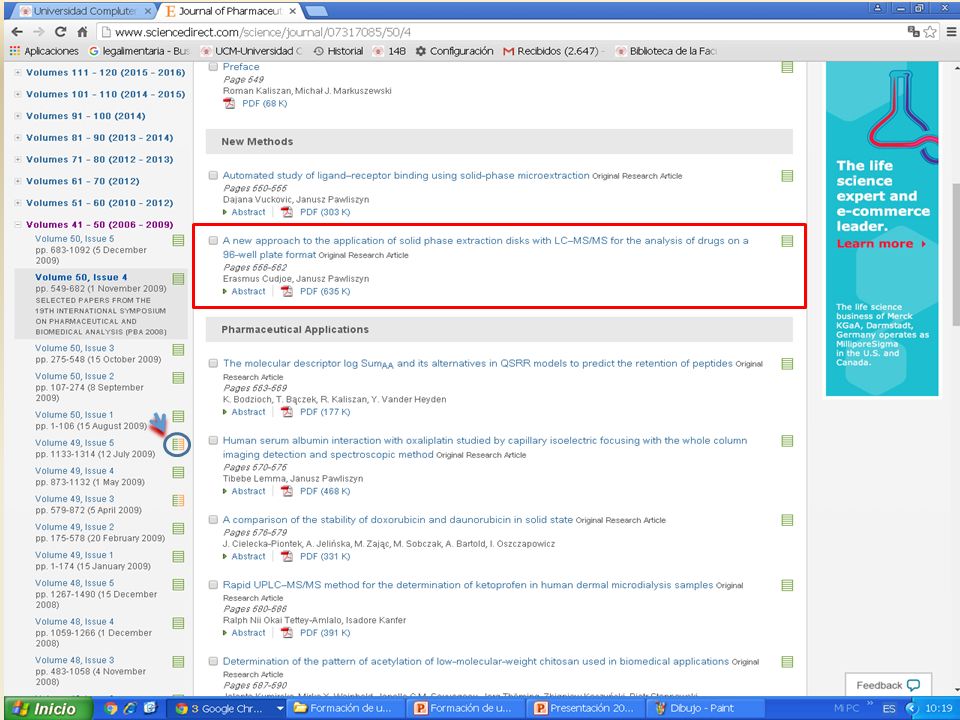Image resolution: width=960 pixels, height=720 pixels.
Task: Click green icon next to Volume 48, Issue 5
Action: (x=178, y=585)
